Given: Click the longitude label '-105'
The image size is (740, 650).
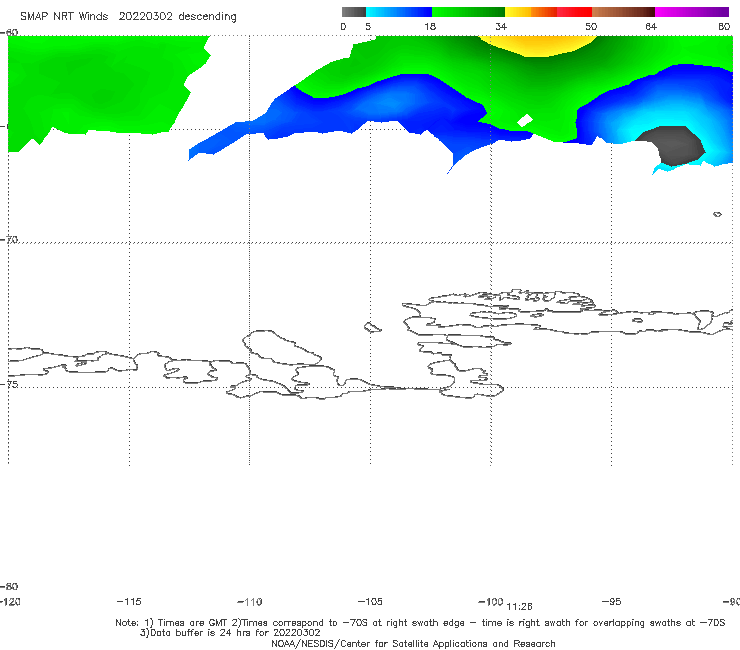Looking at the screenshot, I should point(370,602).
